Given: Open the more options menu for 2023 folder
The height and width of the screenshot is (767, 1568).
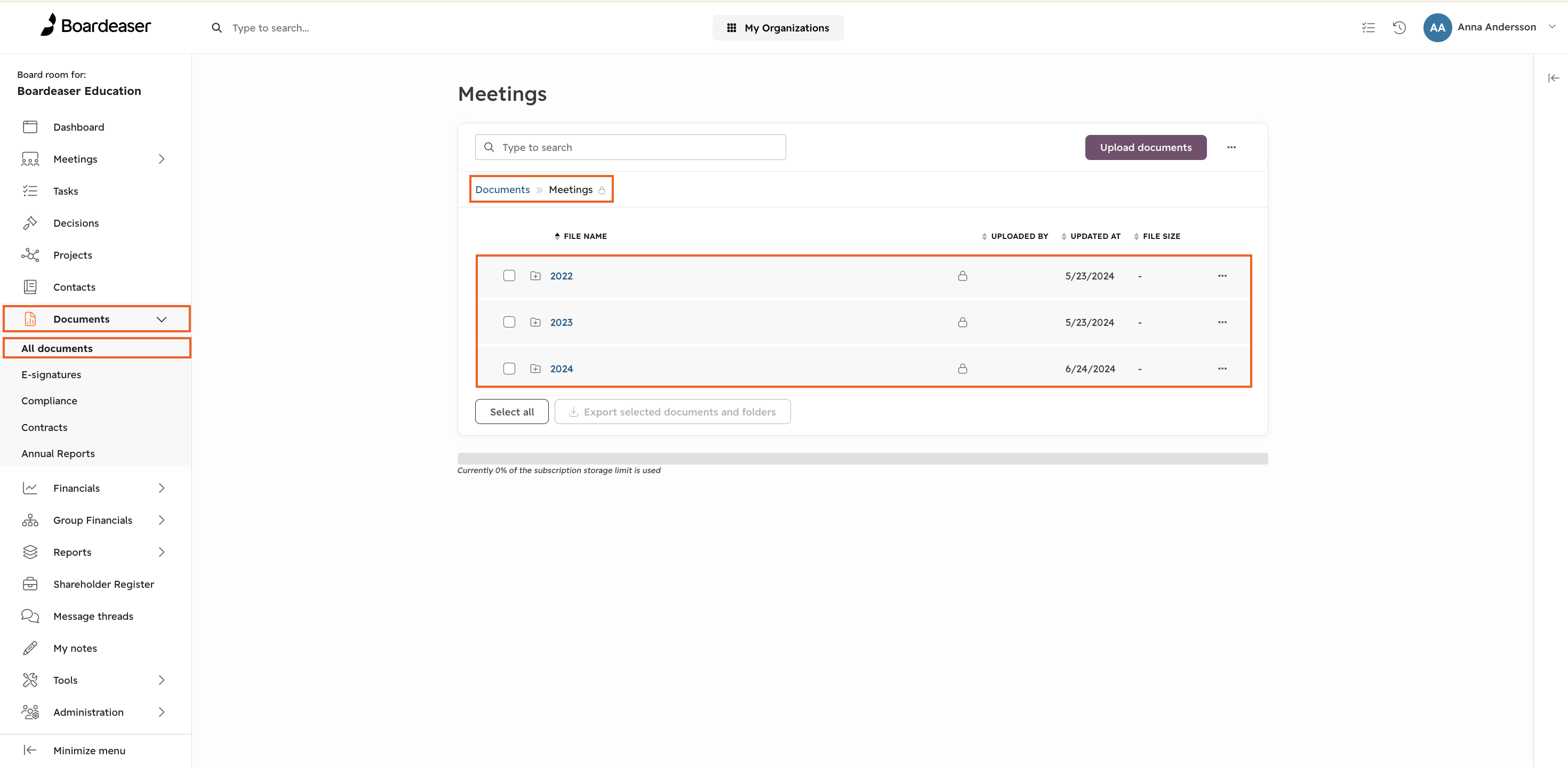Looking at the screenshot, I should tap(1222, 322).
